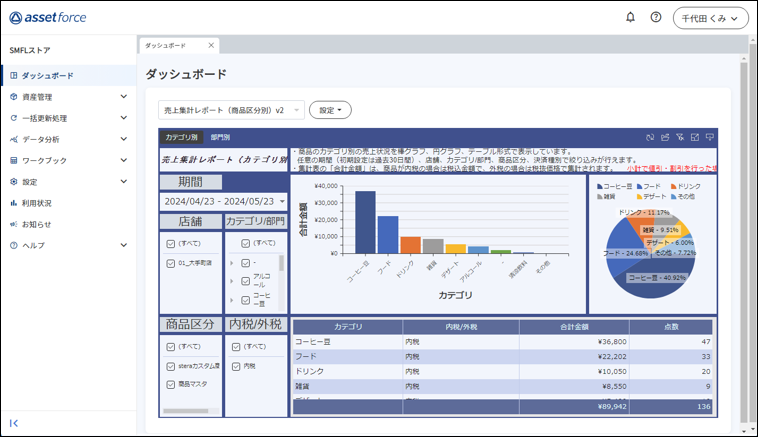The image size is (758, 437).
Task: Toggle the 内税 checkbox
Action: pyautogui.click(x=235, y=366)
